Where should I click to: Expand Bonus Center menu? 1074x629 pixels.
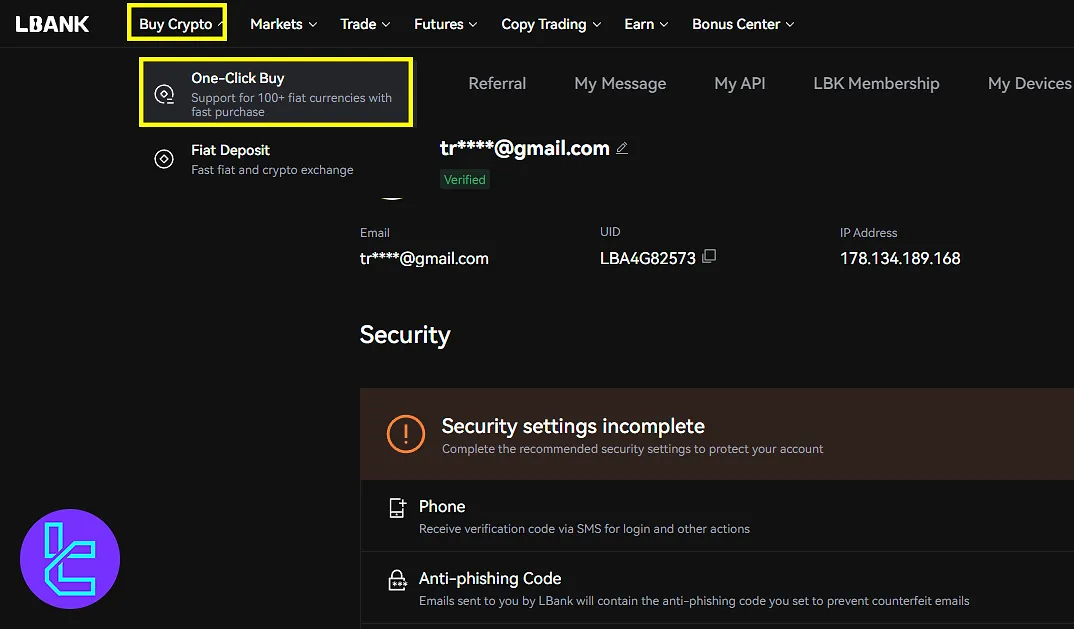[743, 24]
